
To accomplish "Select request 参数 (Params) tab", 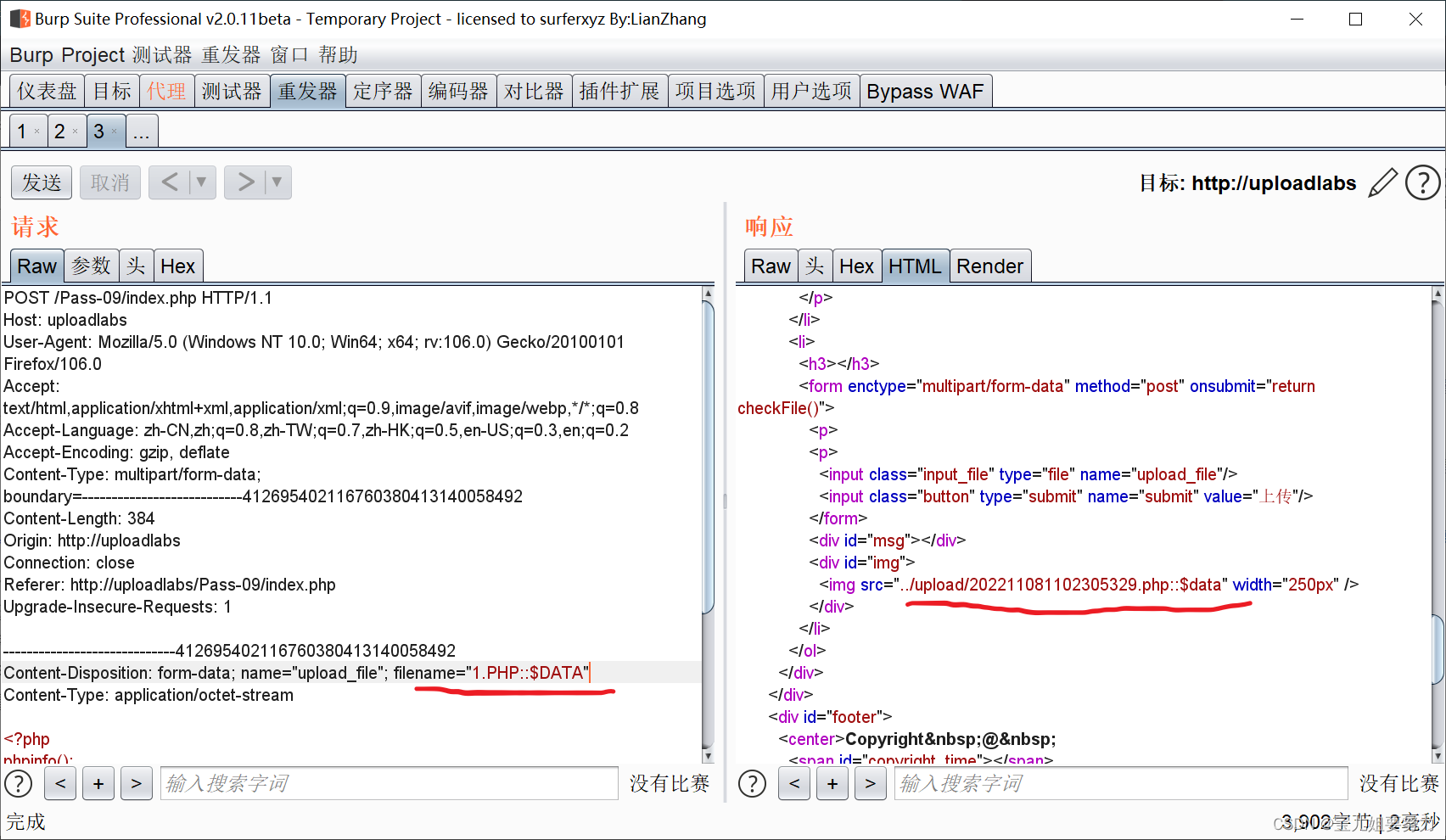I will pyautogui.click(x=92, y=266).
